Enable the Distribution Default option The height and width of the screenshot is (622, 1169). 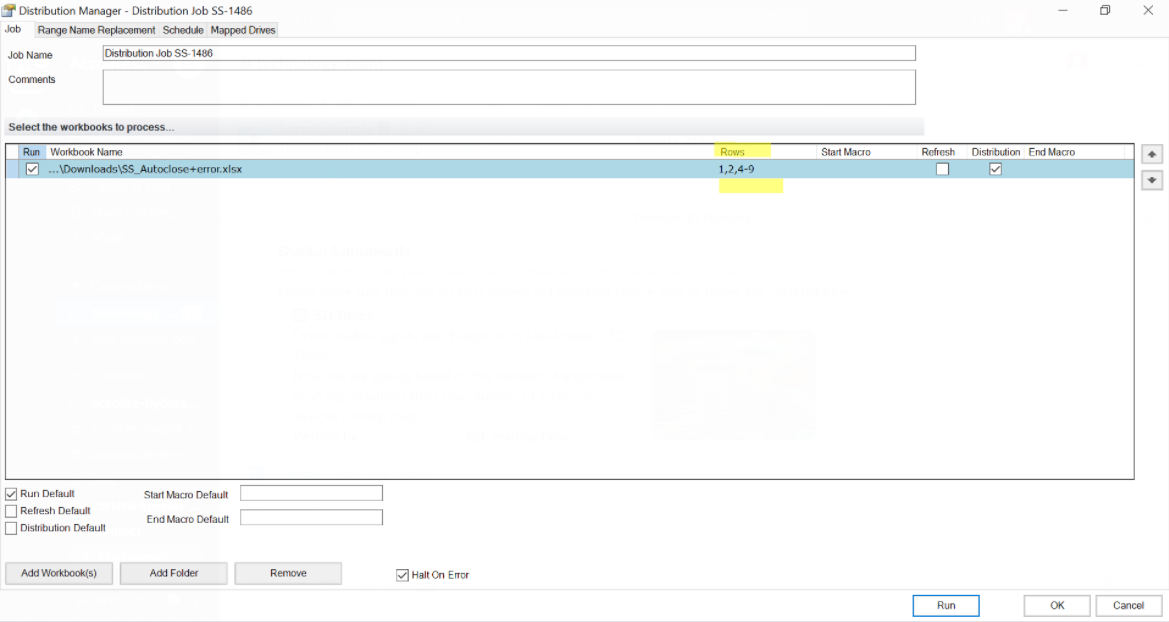(x=10, y=527)
